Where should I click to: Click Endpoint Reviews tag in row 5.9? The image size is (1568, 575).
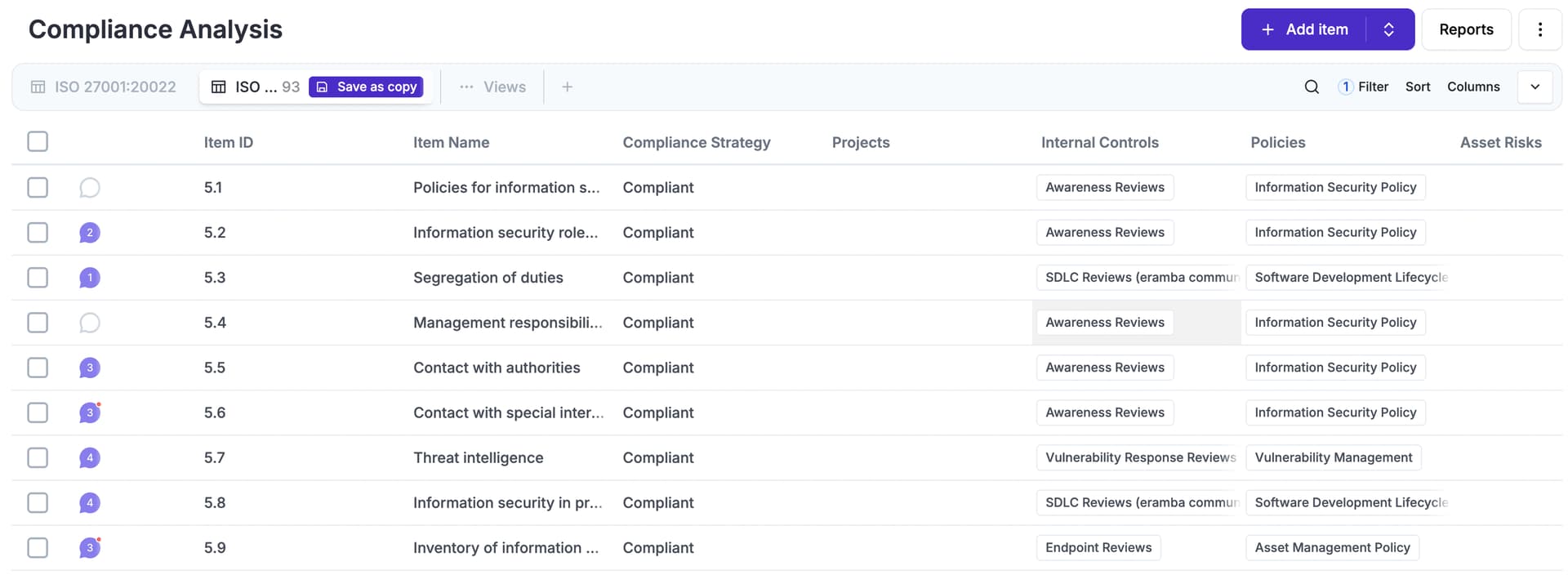point(1098,547)
